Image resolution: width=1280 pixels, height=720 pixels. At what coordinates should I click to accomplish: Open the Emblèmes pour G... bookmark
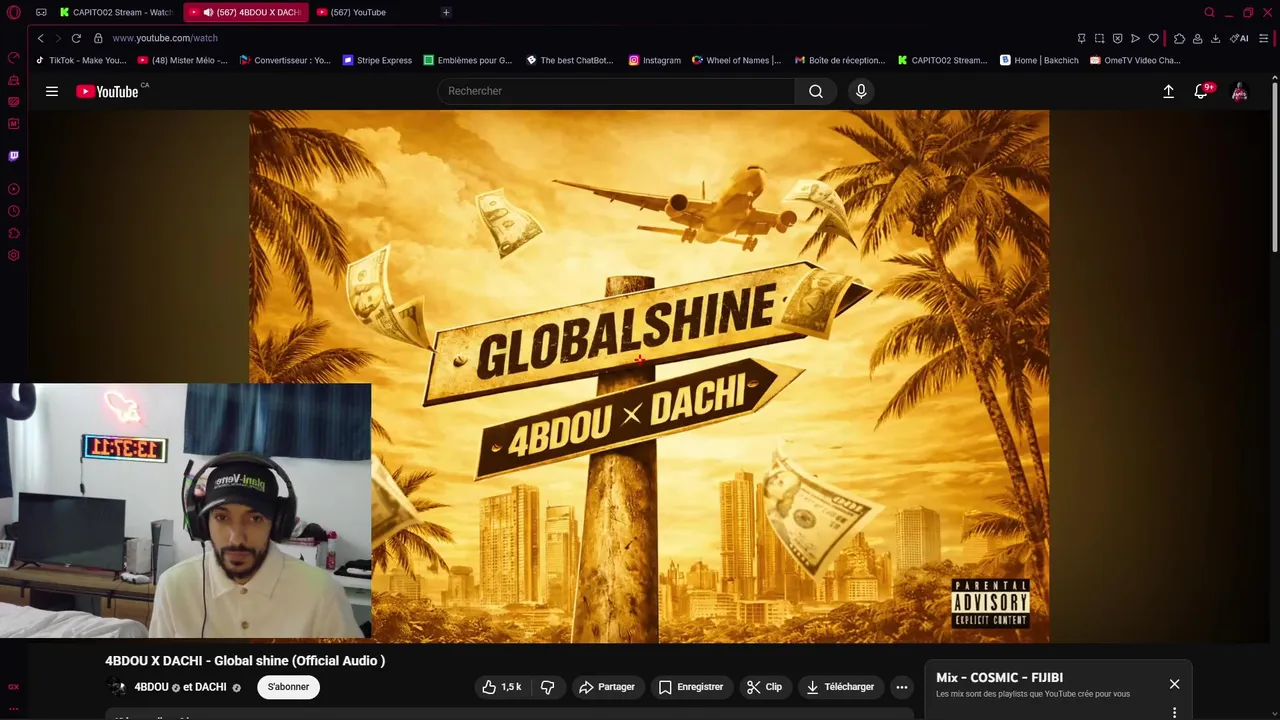467,60
